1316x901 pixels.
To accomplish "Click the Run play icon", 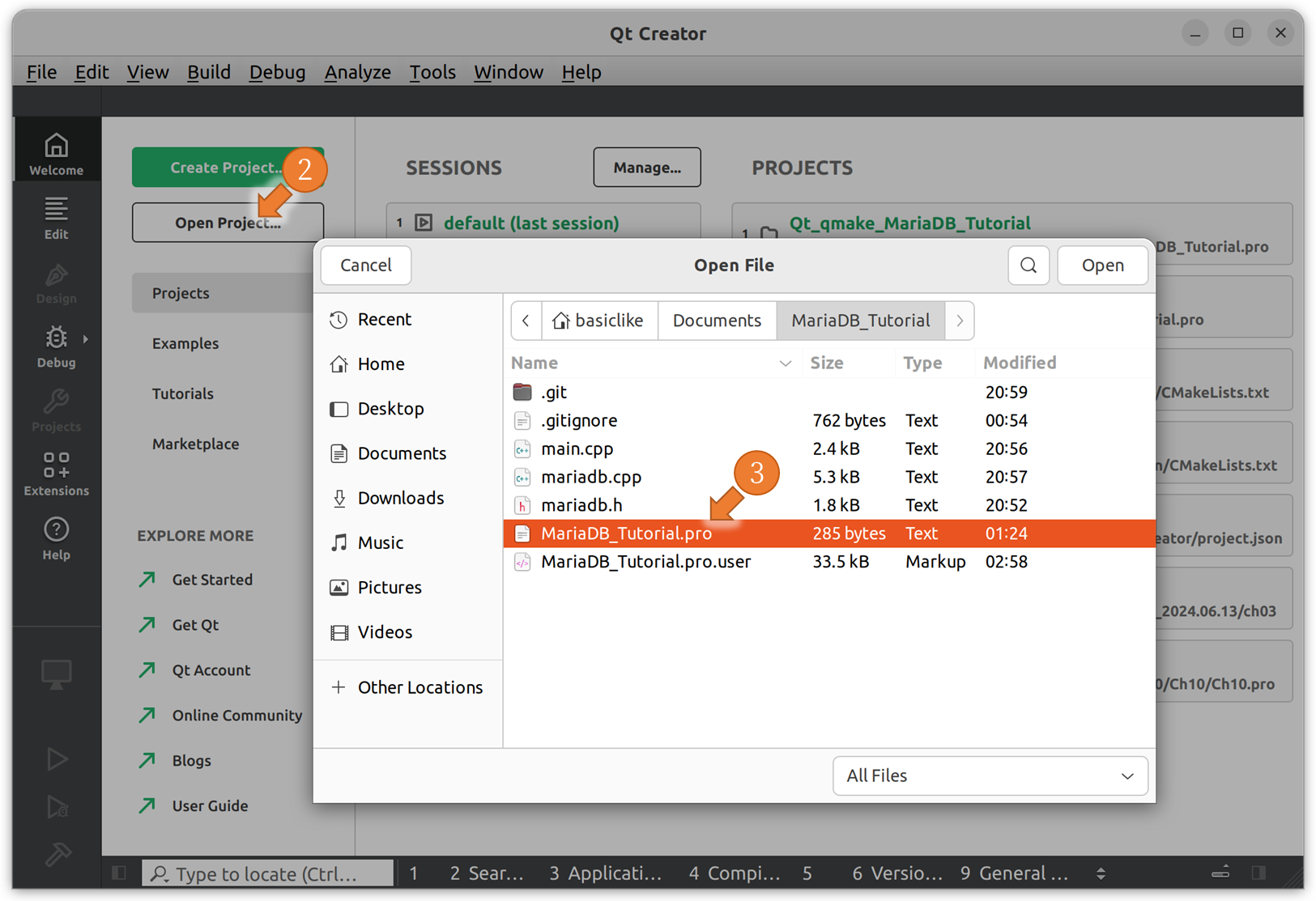I will point(56,759).
